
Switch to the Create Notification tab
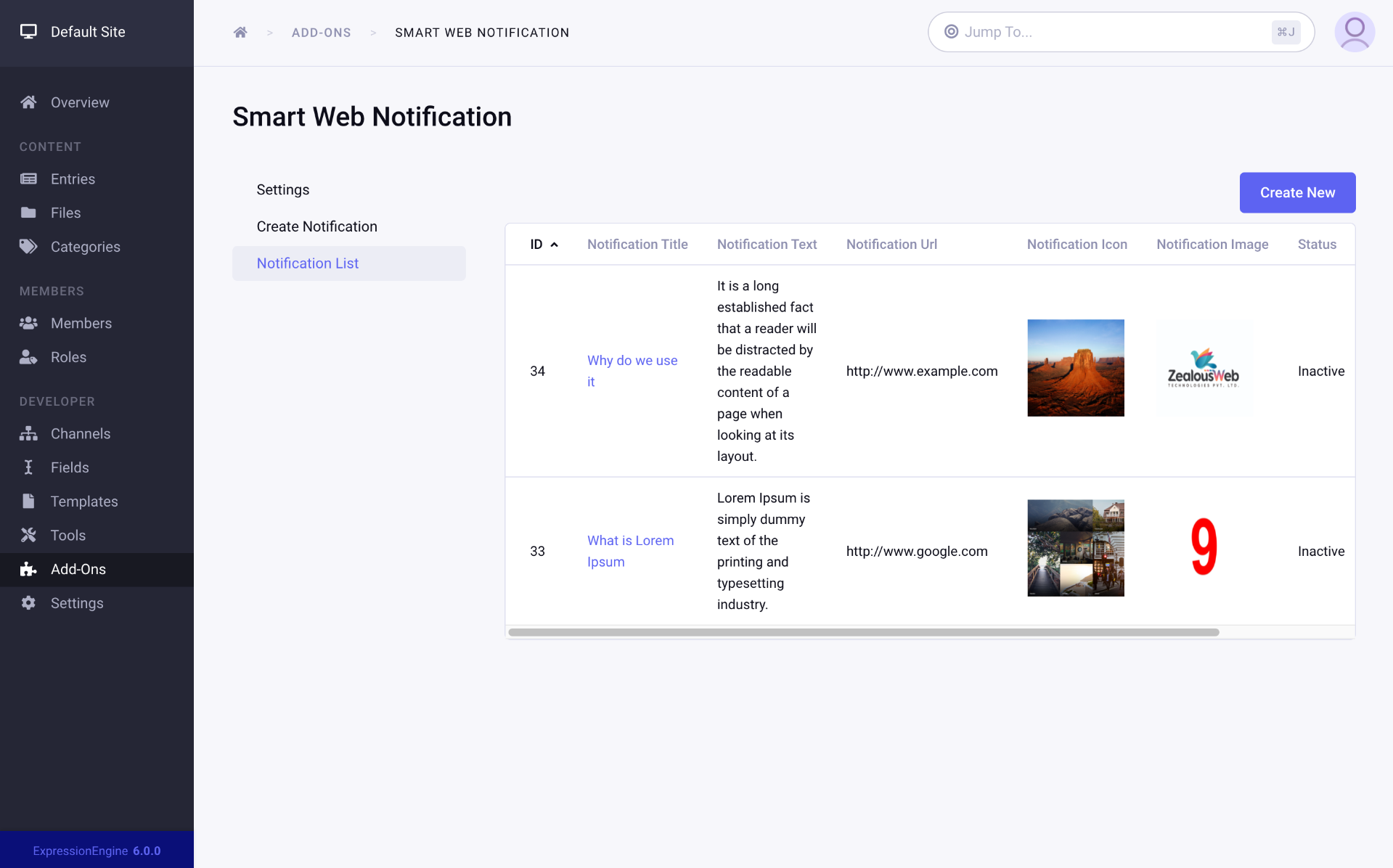(x=316, y=226)
